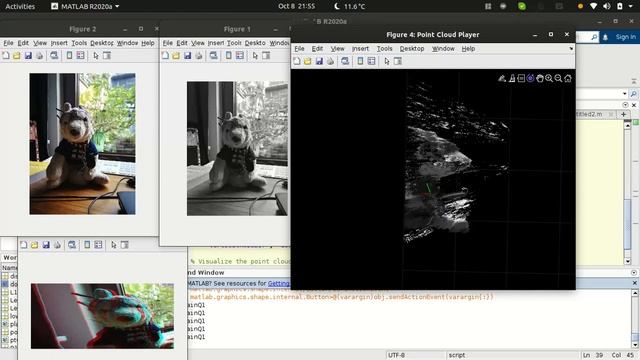Viewport: 640px width, 360px height.
Task: Click the search magnifier next to Sign In
Action: click(594, 37)
